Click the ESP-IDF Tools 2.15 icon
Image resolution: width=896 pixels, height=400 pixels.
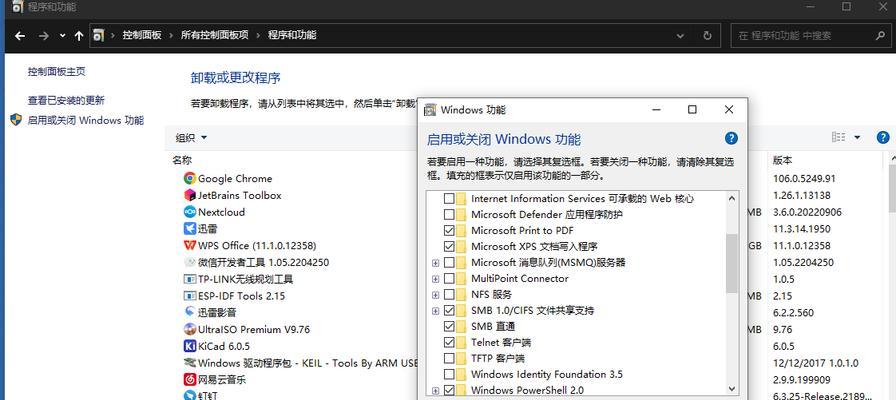190,296
